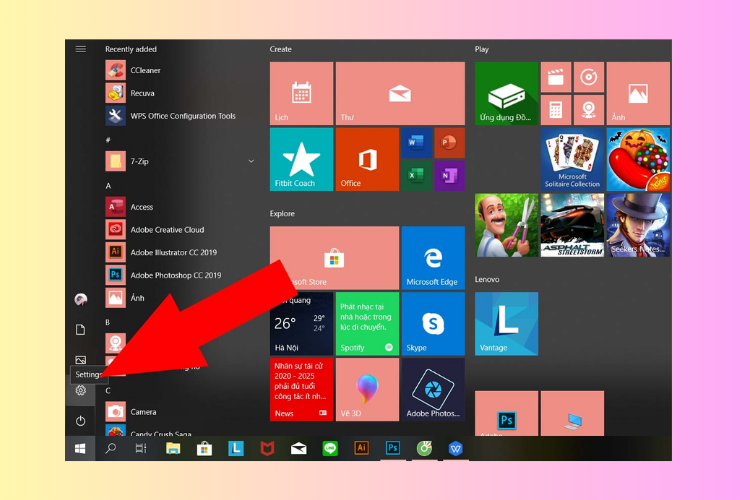Open the Microsoft Edge tile
Screen dimensions: 750x500
(x=433, y=258)
